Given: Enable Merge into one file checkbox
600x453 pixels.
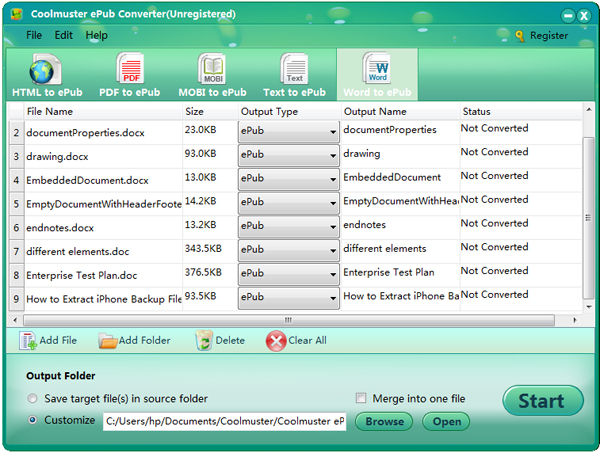Looking at the screenshot, I should point(361,398).
